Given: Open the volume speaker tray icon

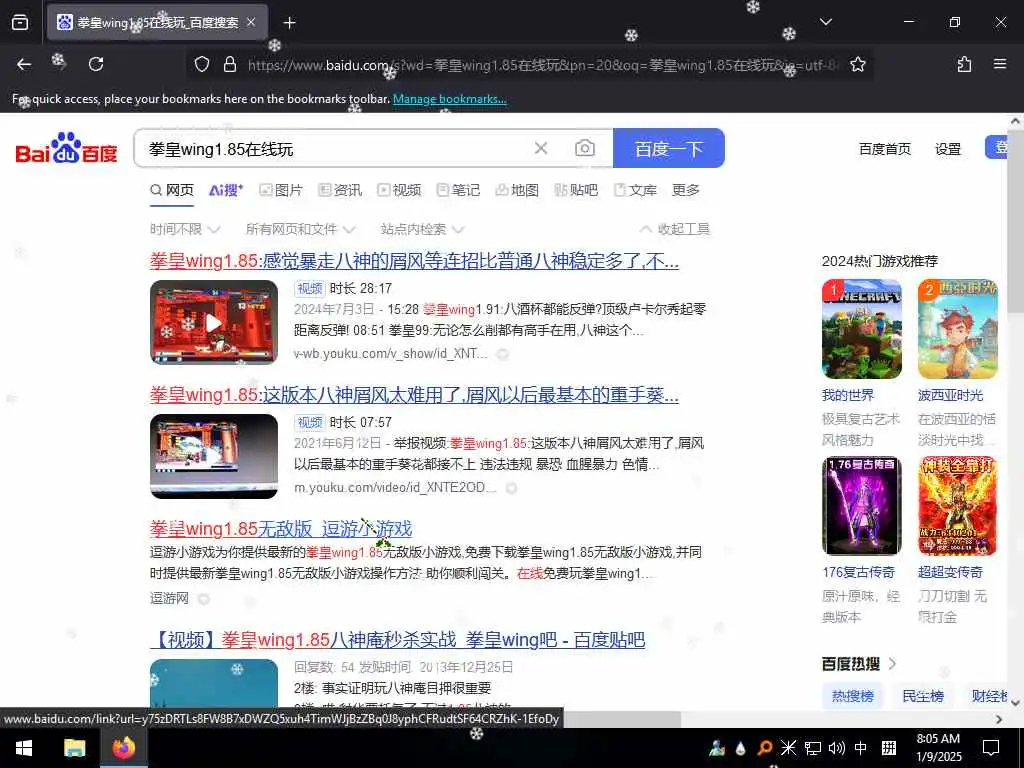Looking at the screenshot, I should coord(837,748).
